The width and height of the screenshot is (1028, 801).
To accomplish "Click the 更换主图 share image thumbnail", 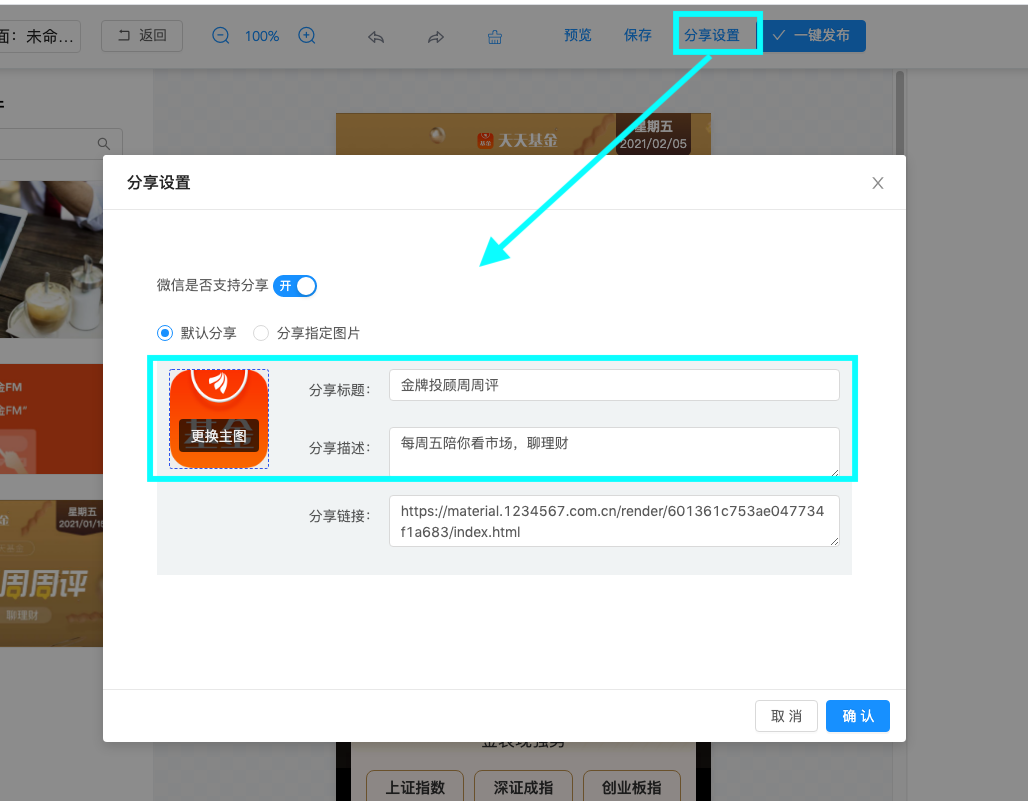I will pyautogui.click(x=219, y=419).
